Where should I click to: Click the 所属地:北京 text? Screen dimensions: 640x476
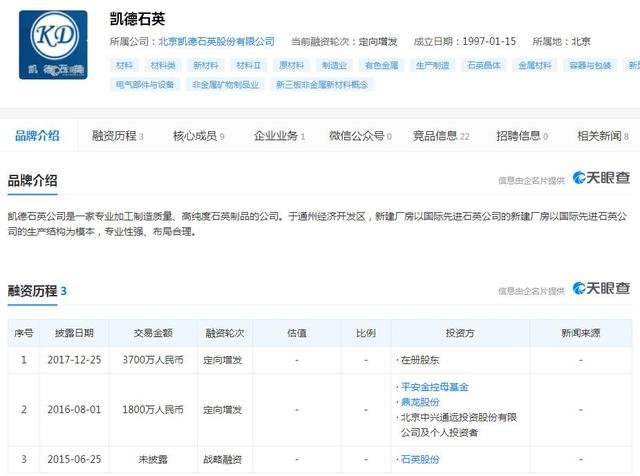[x=561, y=41]
